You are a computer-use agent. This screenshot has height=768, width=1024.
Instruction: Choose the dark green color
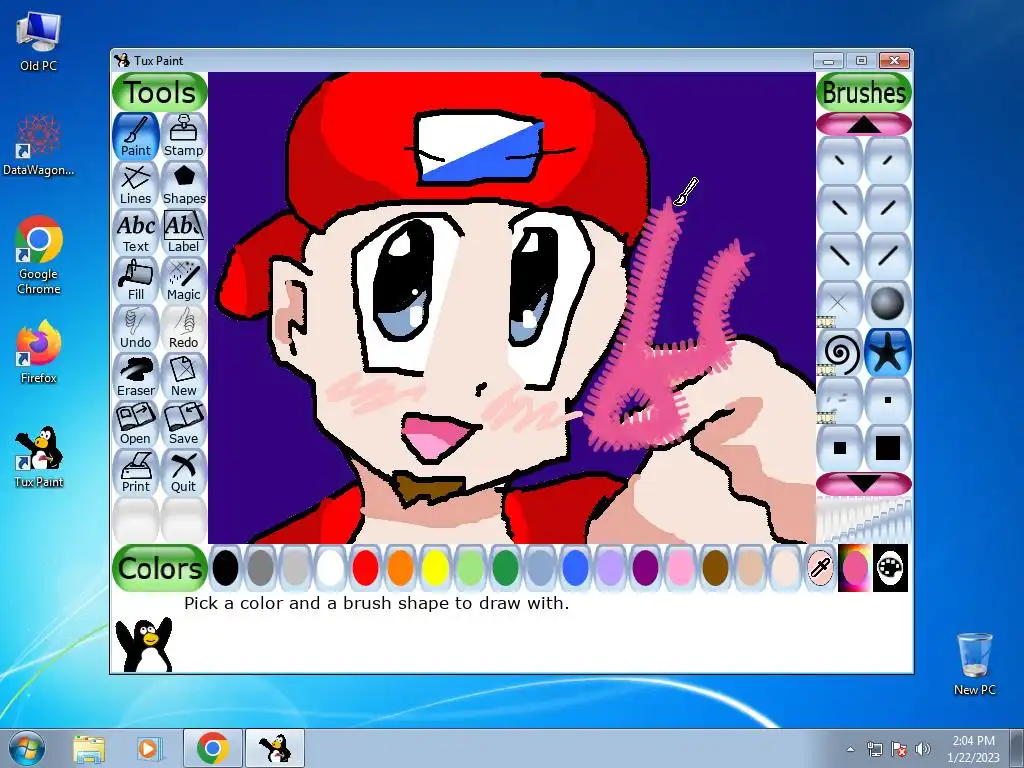coord(505,568)
